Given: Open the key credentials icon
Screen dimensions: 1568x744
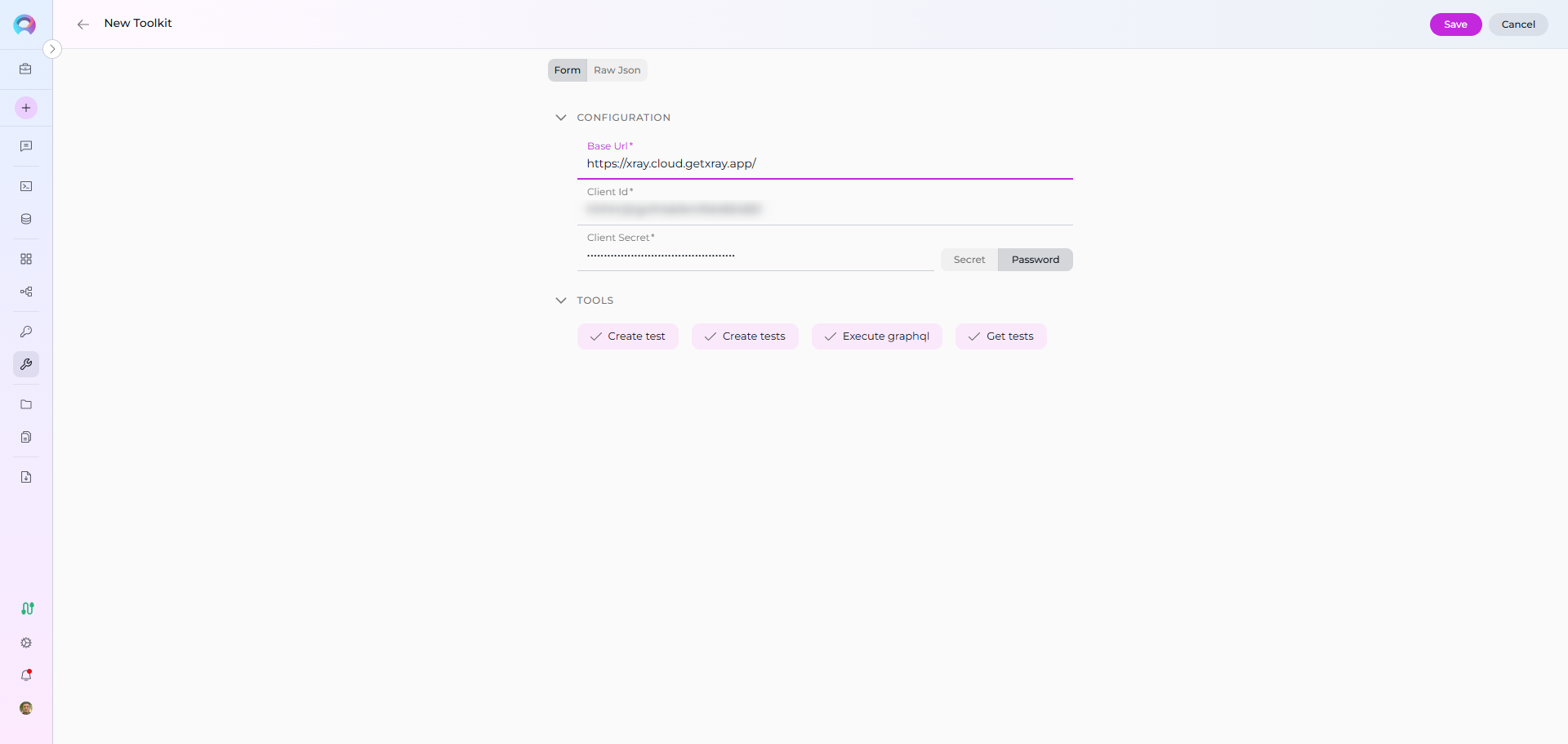Looking at the screenshot, I should click(x=26, y=332).
